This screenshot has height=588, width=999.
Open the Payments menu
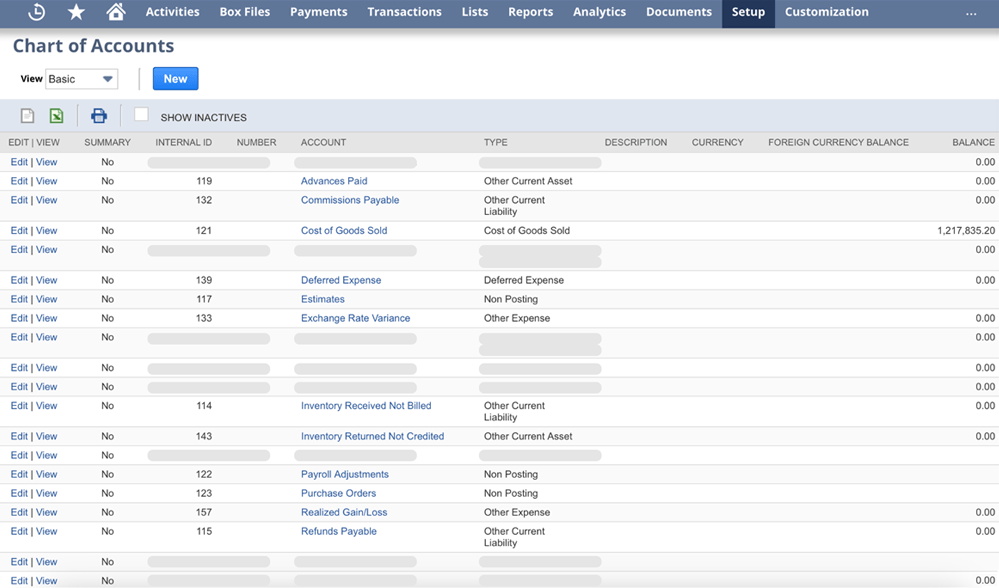pyautogui.click(x=319, y=12)
